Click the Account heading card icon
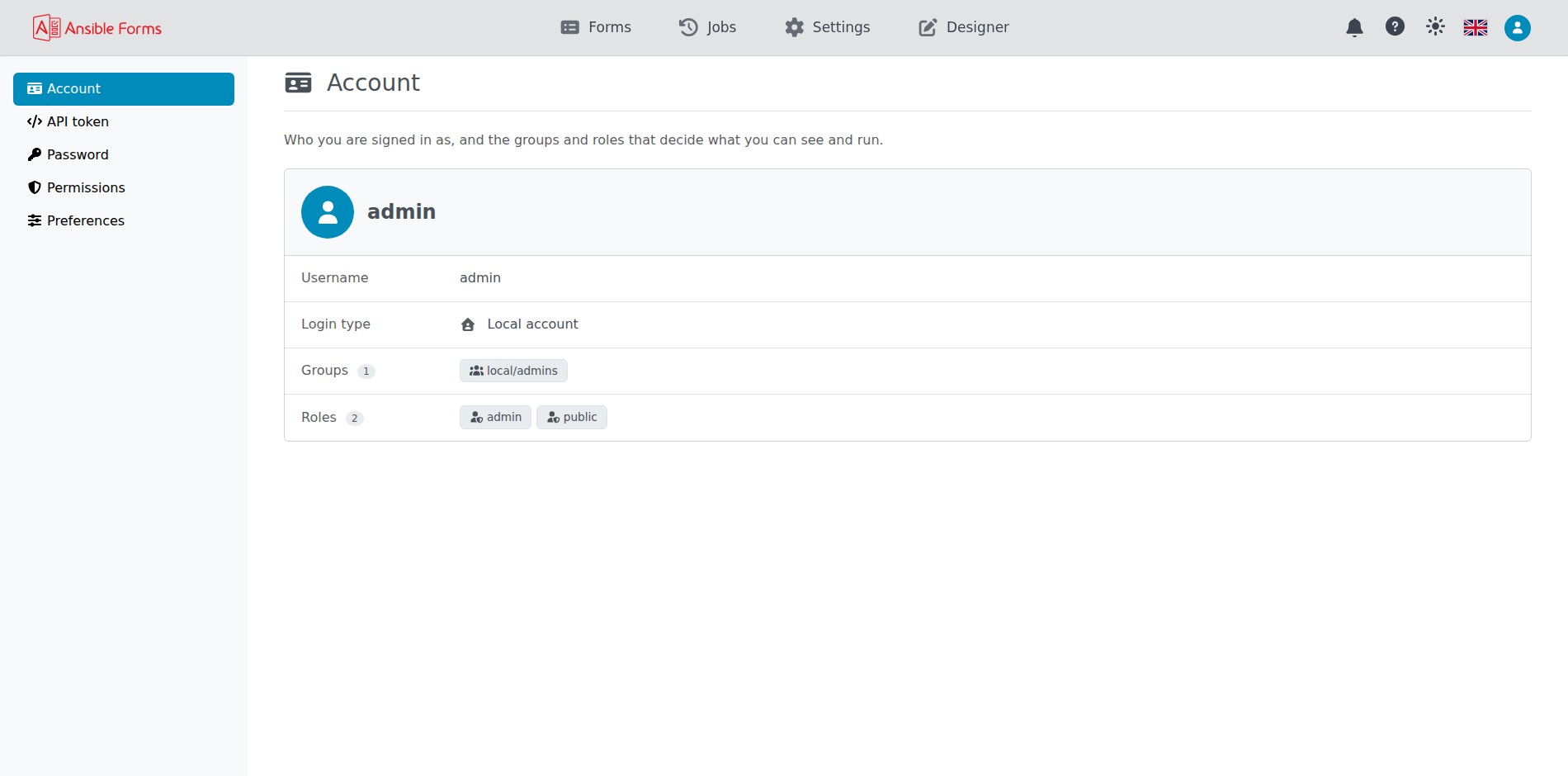 click(x=298, y=83)
